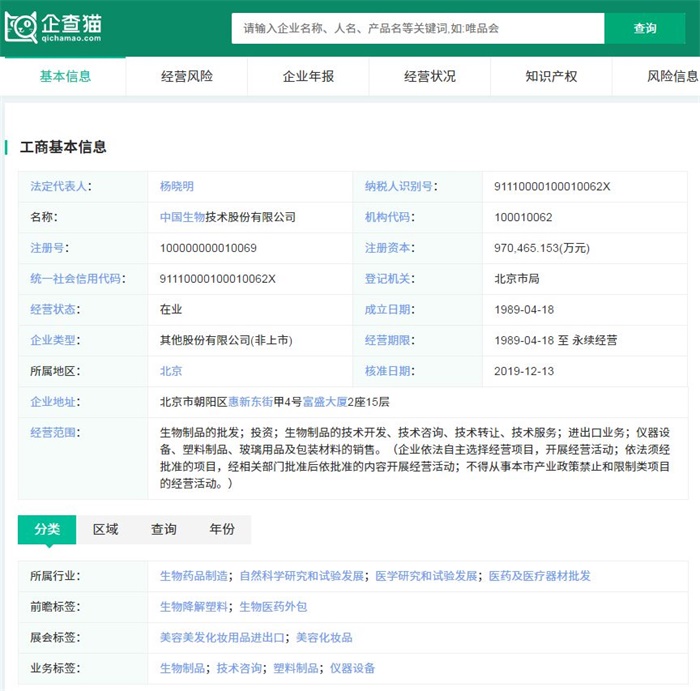Switch to the 查询 tab below

click(x=163, y=529)
